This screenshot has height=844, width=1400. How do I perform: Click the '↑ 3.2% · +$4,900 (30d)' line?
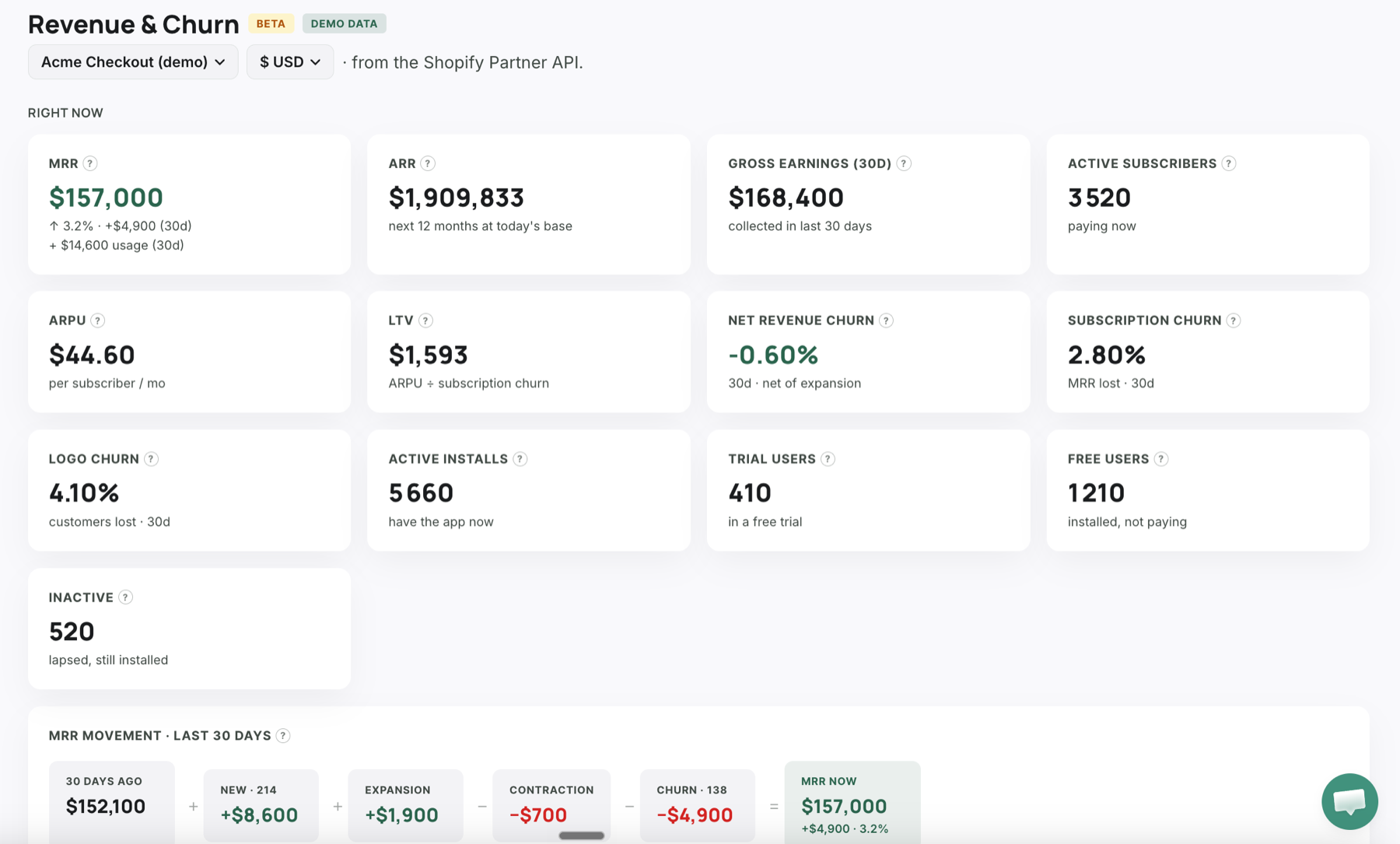pyautogui.click(x=120, y=226)
